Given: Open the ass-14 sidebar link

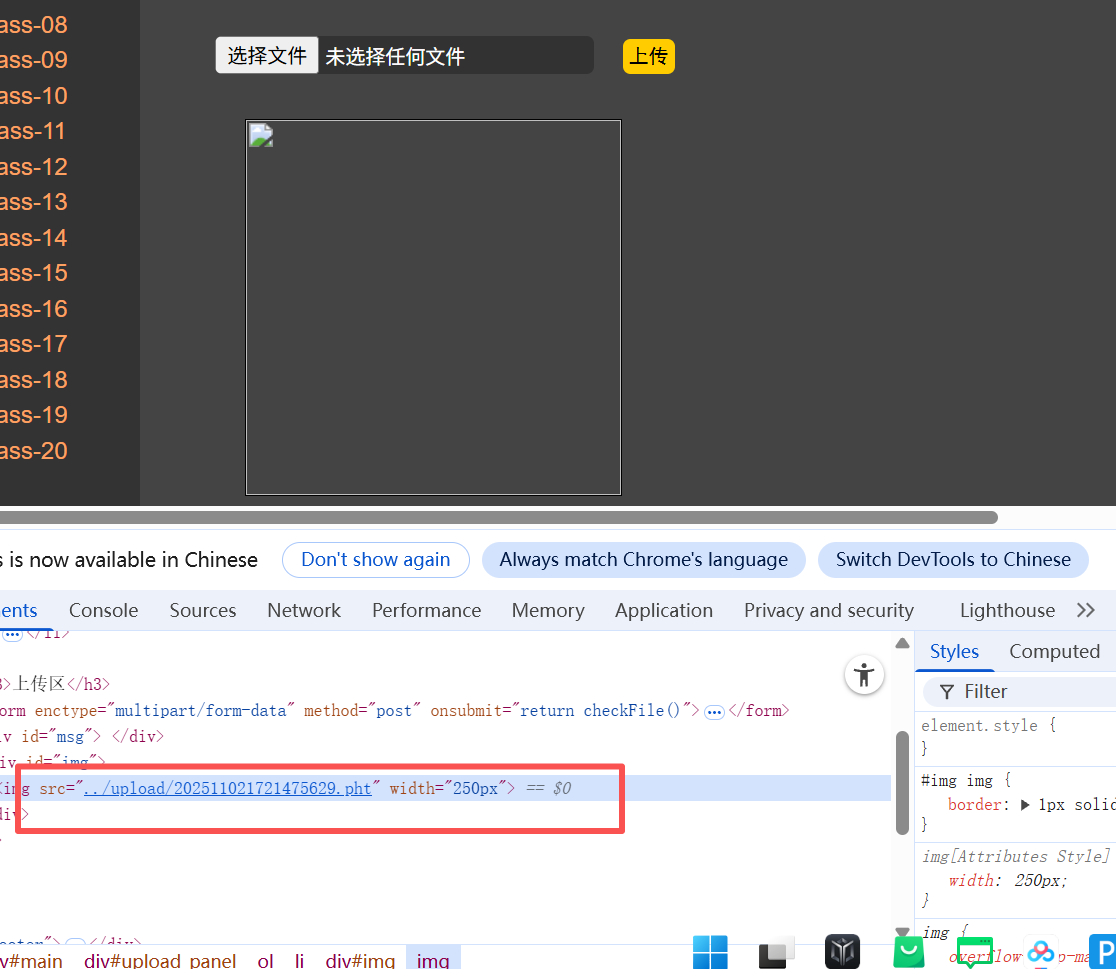Looking at the screenshot, I should tap(33, 238).
